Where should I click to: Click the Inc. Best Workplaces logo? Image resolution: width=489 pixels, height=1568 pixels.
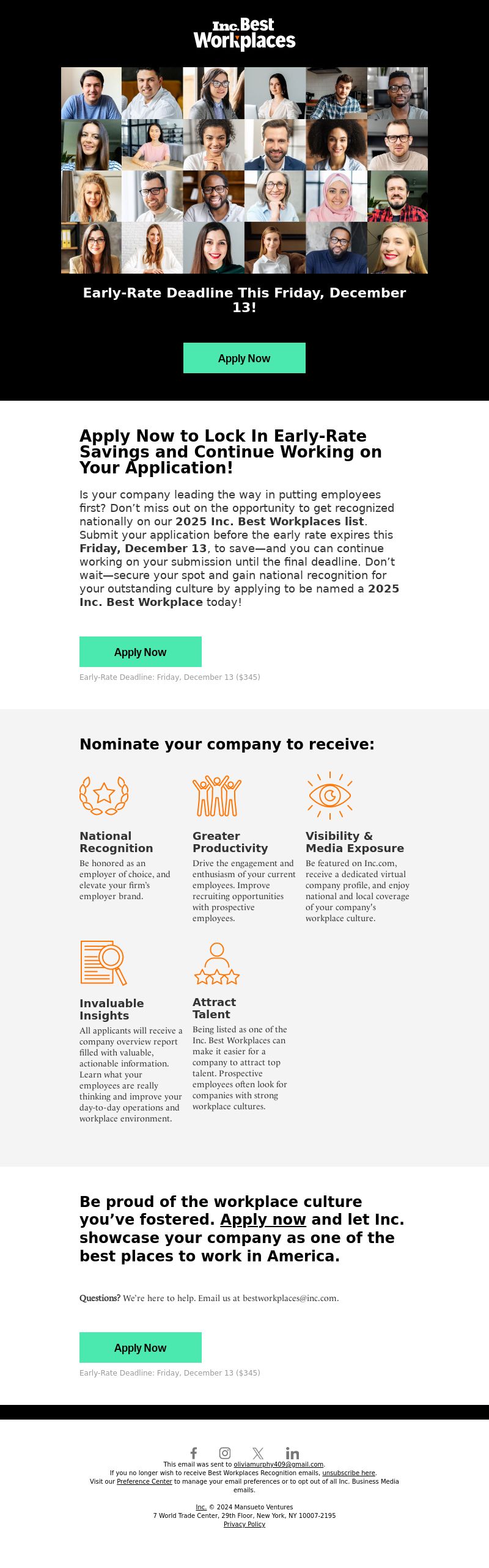click(244, 34)
